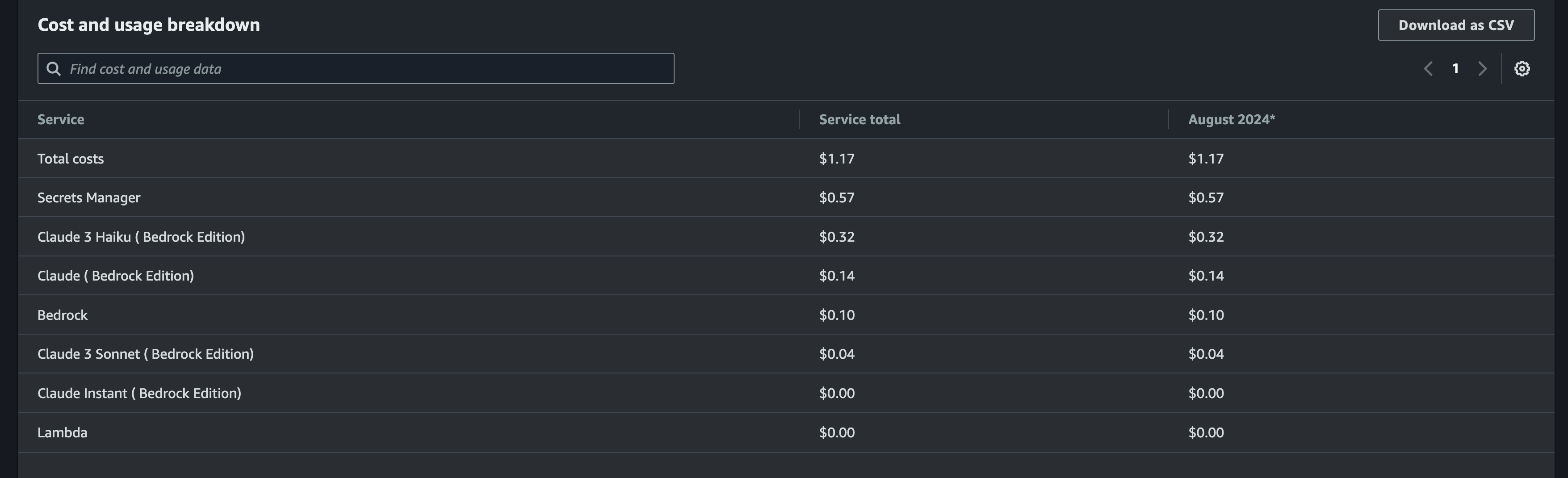The height and width of the screenshot is (478, 1568).
Task: Click Total costs $1.17 August value
Action: [1206, 158]
